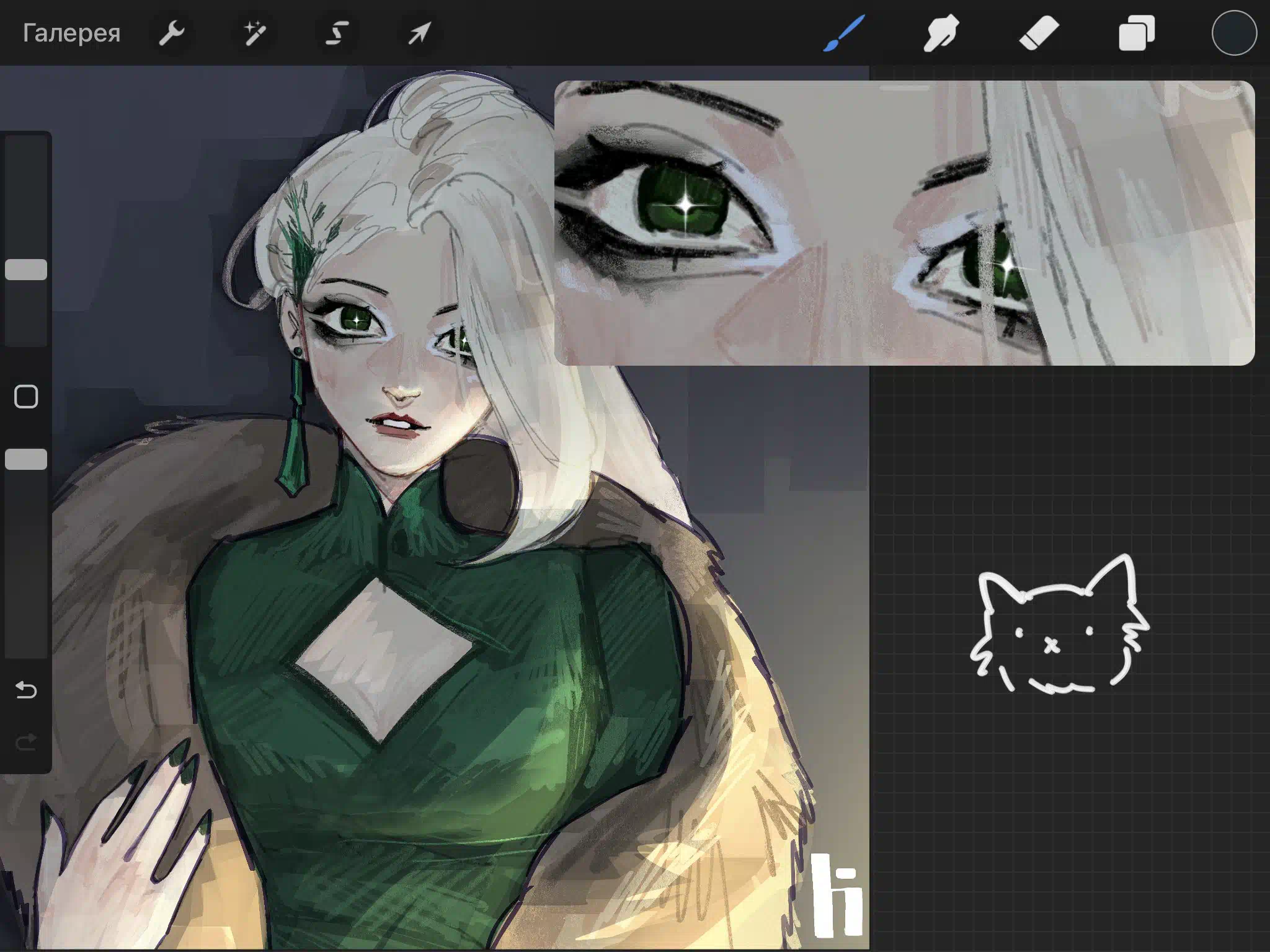1270x952 pixels.
Task: Open the Layers panel
Action: tap(1136, 33)
